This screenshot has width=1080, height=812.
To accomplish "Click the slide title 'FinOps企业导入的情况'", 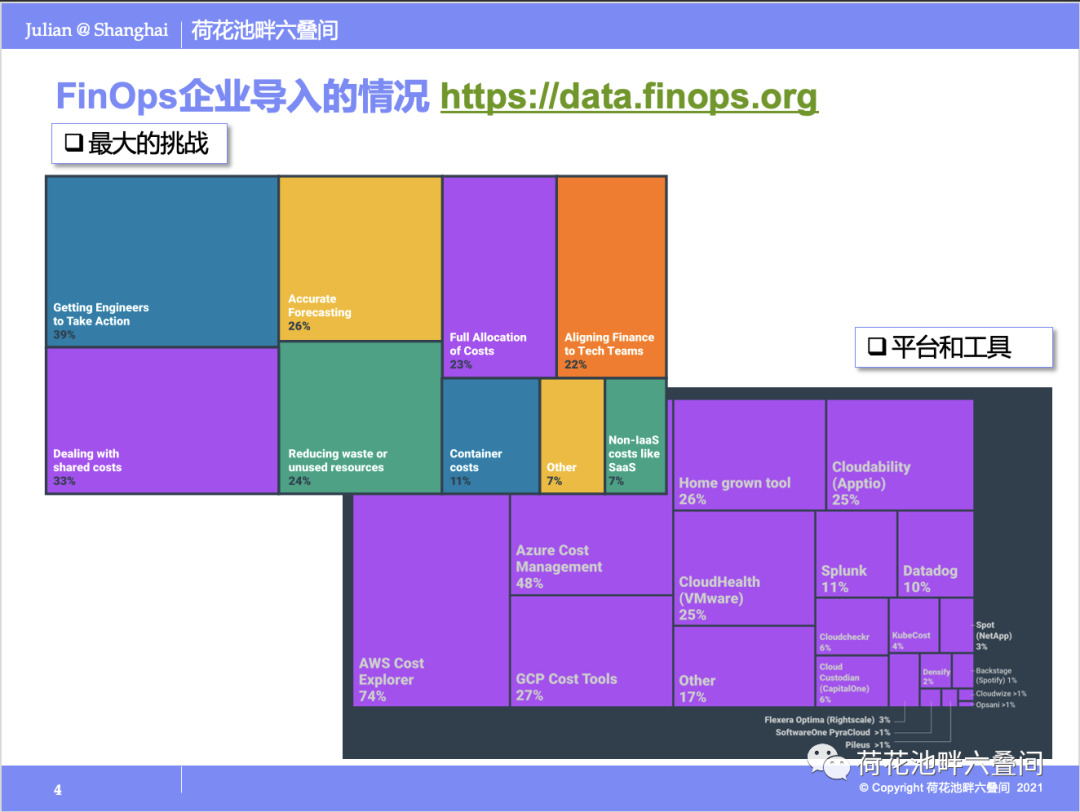I will pyautogui.click(x=242, y=96).
